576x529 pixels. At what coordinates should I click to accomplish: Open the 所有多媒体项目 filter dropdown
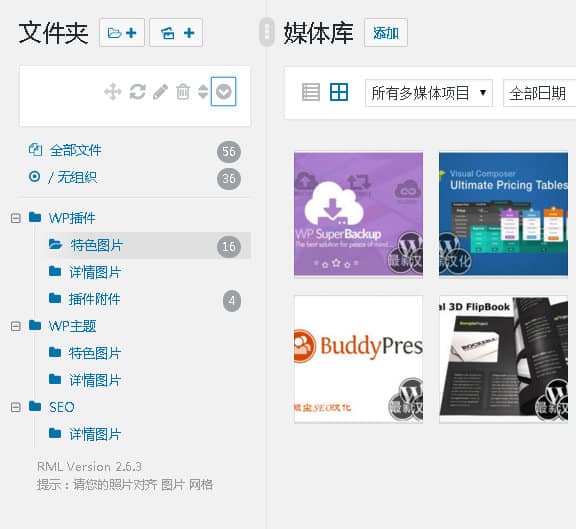[429, 93]
